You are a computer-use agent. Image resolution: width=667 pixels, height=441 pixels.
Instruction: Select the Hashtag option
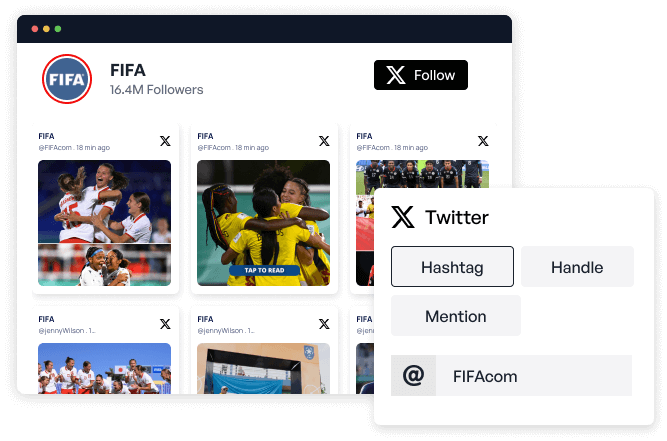pos(452,267)
